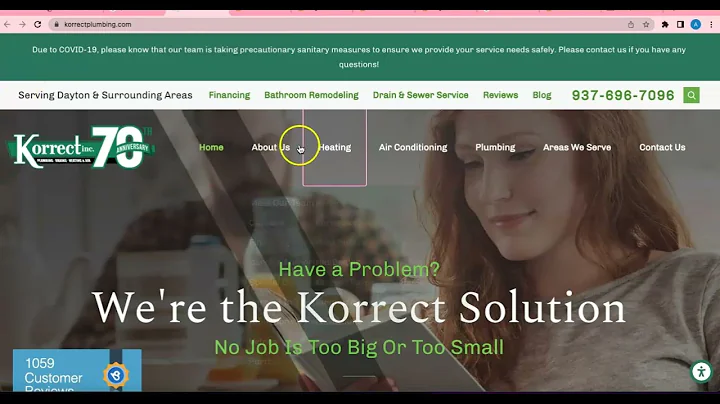
Task: Go back with the browser back arrow
Action: pos(7,24)
